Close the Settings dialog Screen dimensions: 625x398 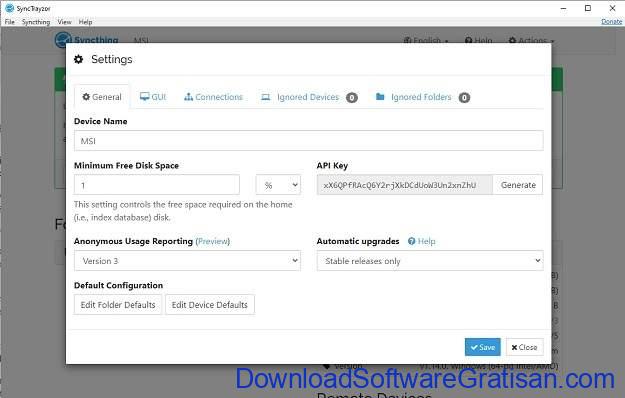tap(525, 347)
